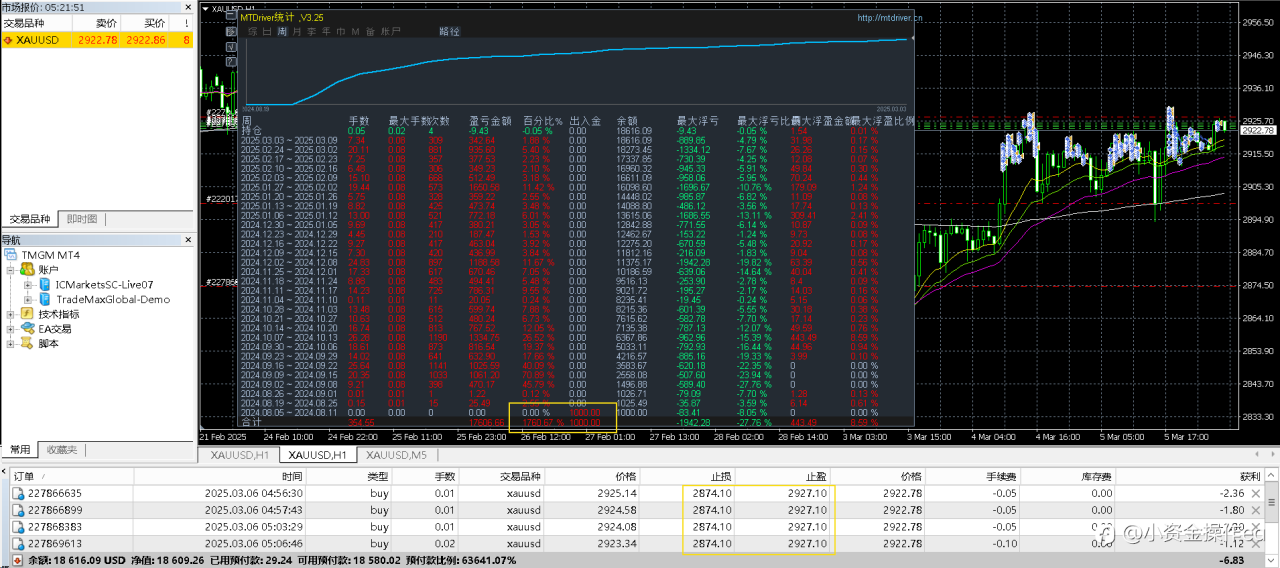This screenshot has width=1280, height=568.
Task: Close the Market Watch panel
Action: [x=187, y=8]
